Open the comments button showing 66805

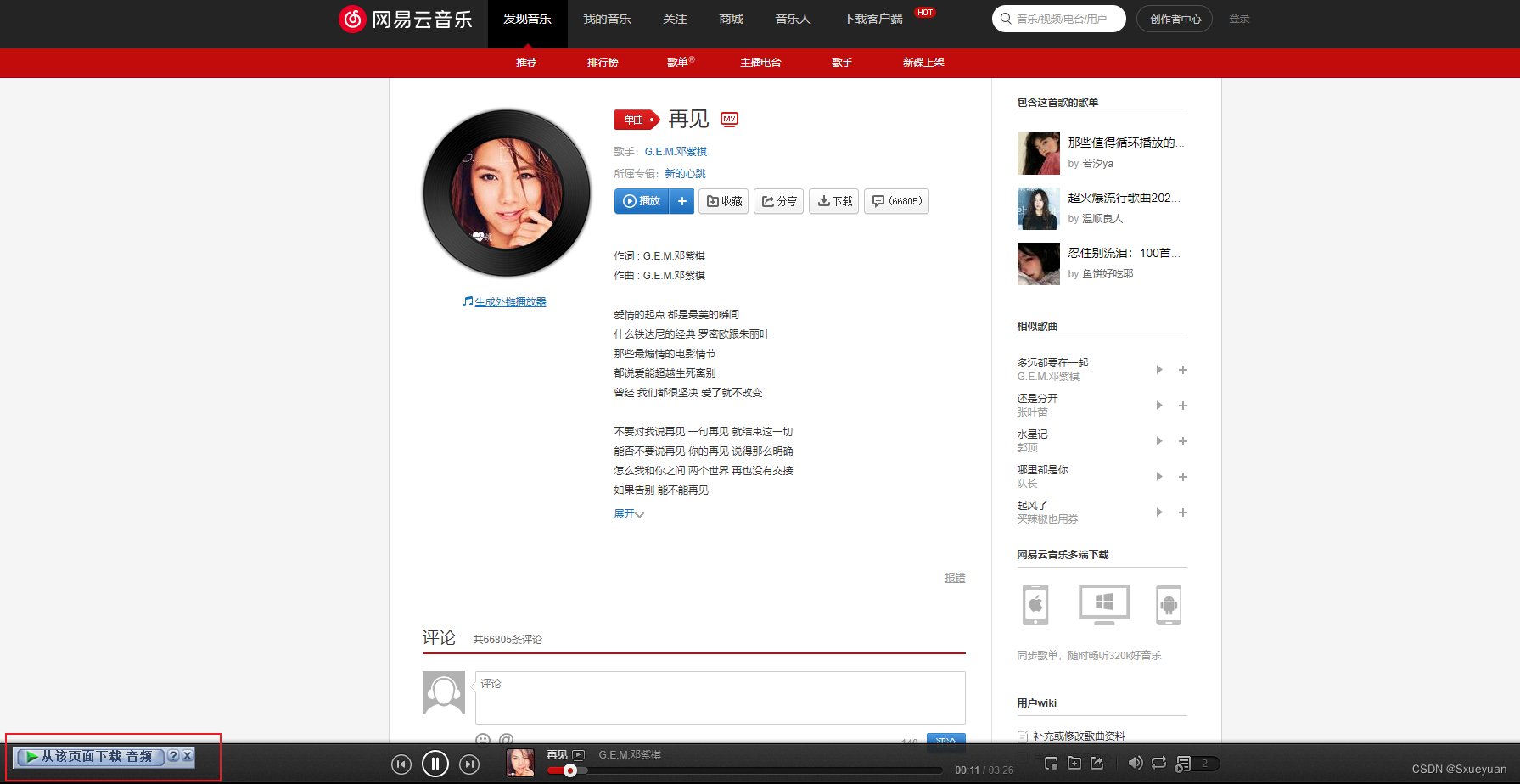(x=896, y=201)
